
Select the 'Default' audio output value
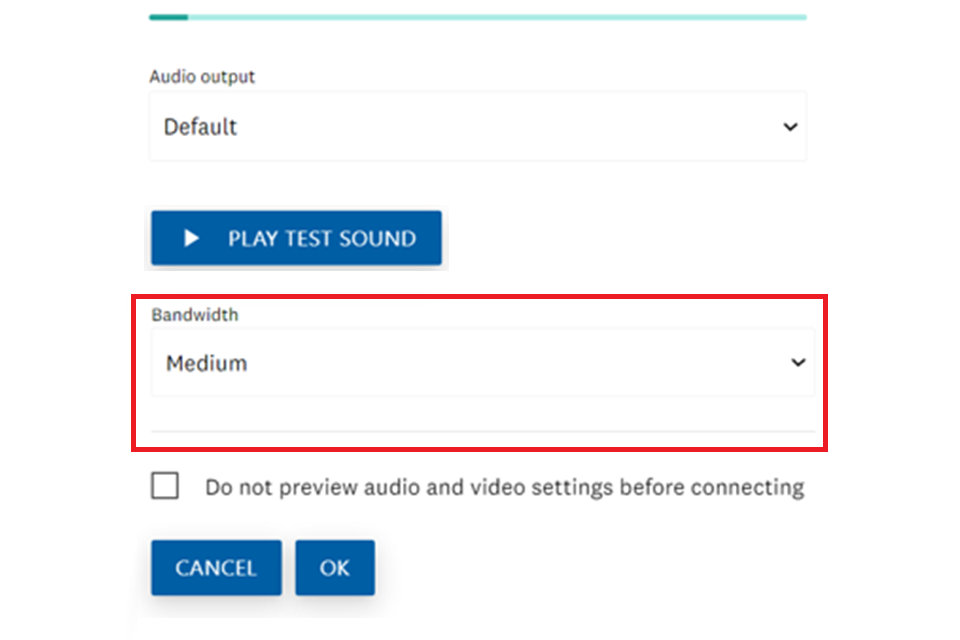click(201, 127)
